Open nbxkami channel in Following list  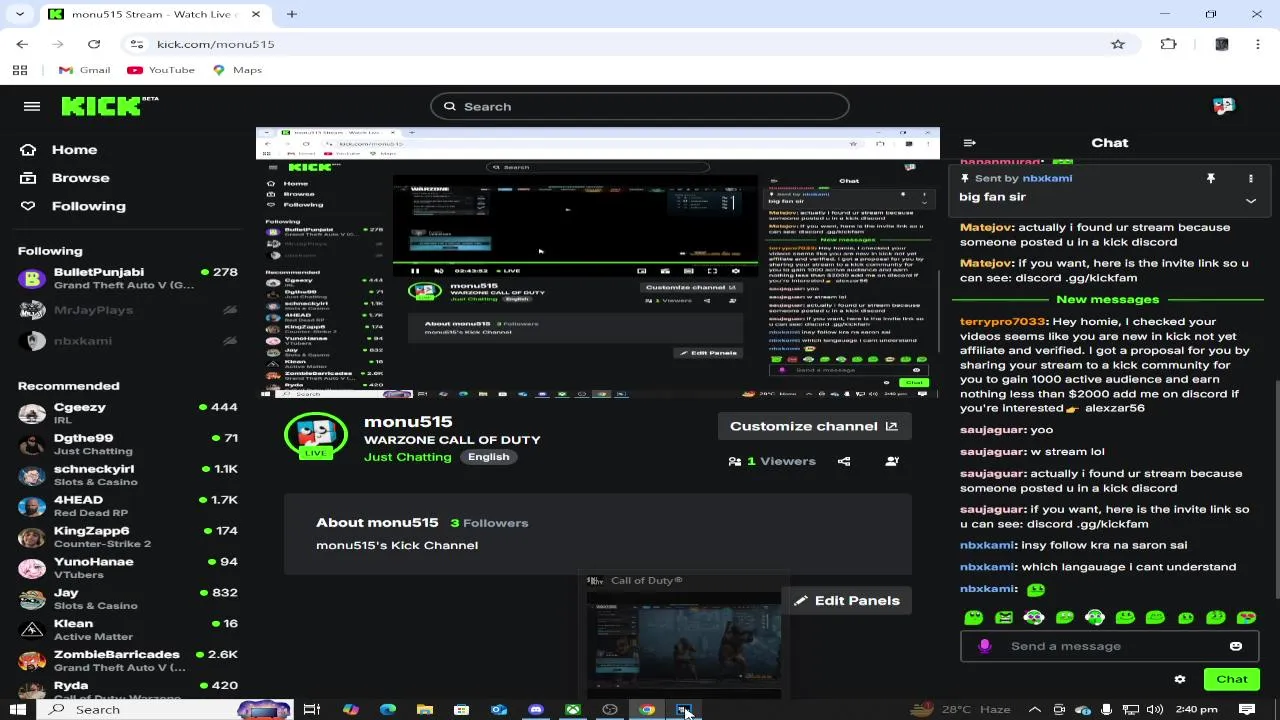pyautogui.click(x=127, y=341)
